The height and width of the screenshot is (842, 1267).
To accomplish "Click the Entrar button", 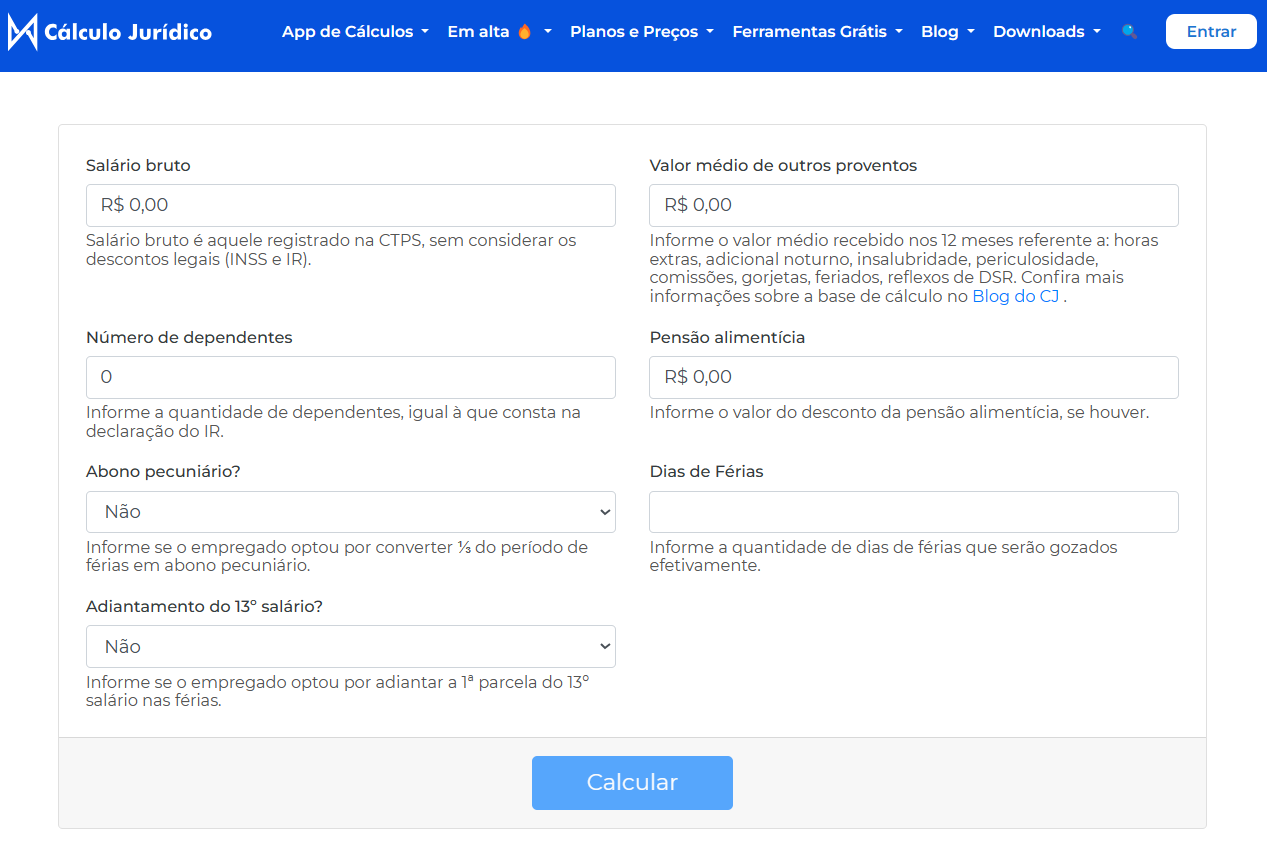I will 1211,31.
